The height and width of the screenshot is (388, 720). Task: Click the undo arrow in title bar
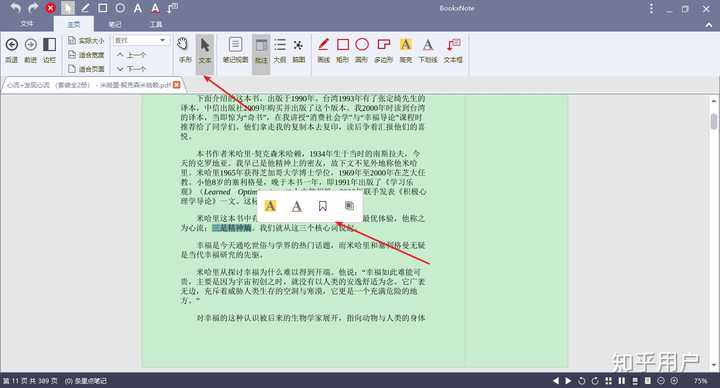[16, 8]
